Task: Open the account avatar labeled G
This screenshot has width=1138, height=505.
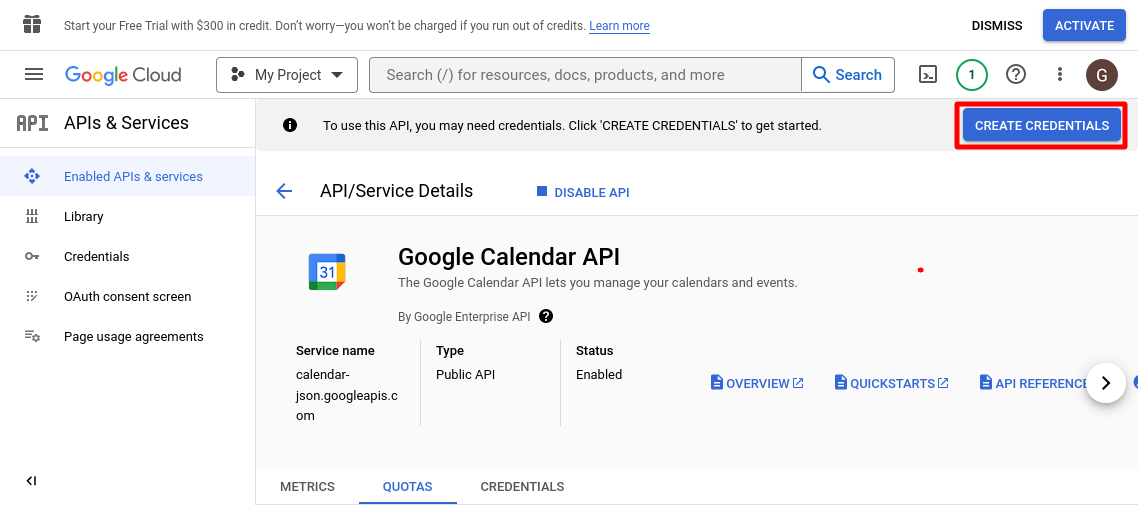Action: point(1101,74)
